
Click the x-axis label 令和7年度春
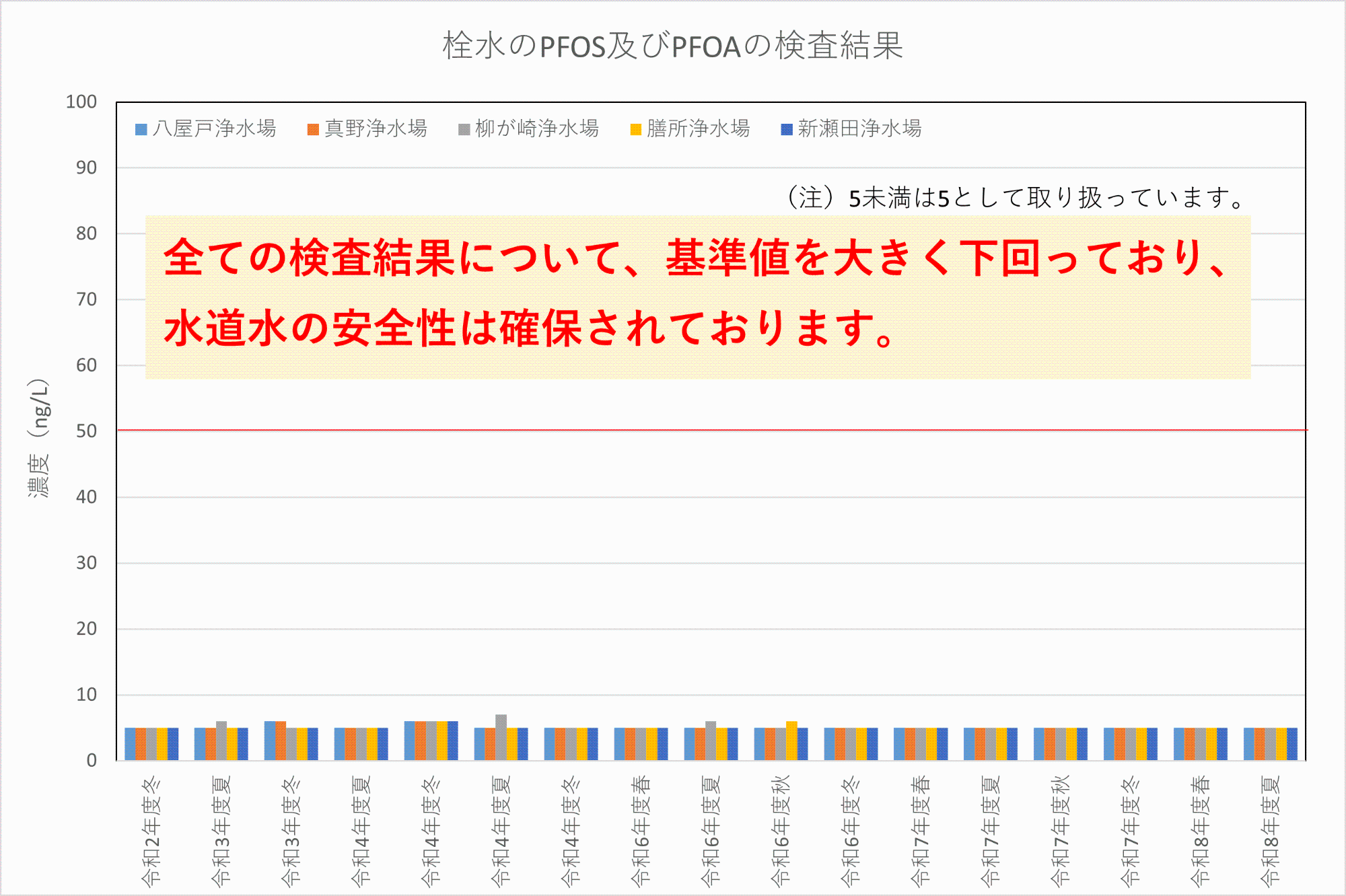tap(921, 831)
